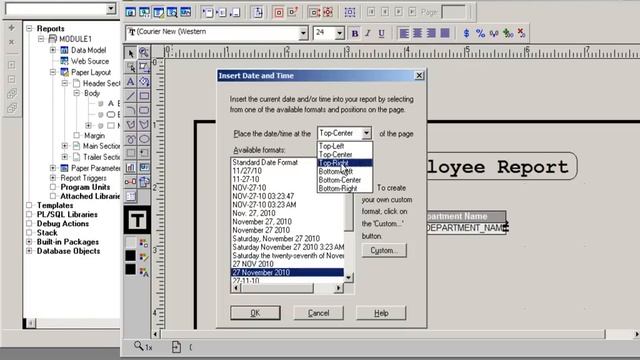Screen dimensions: 640x360
Task: Collapse the Paper Layout node
Action: point(53,72)
